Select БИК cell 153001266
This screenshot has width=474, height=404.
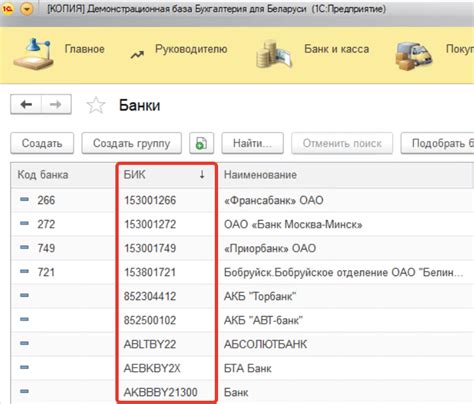point(150,200)
